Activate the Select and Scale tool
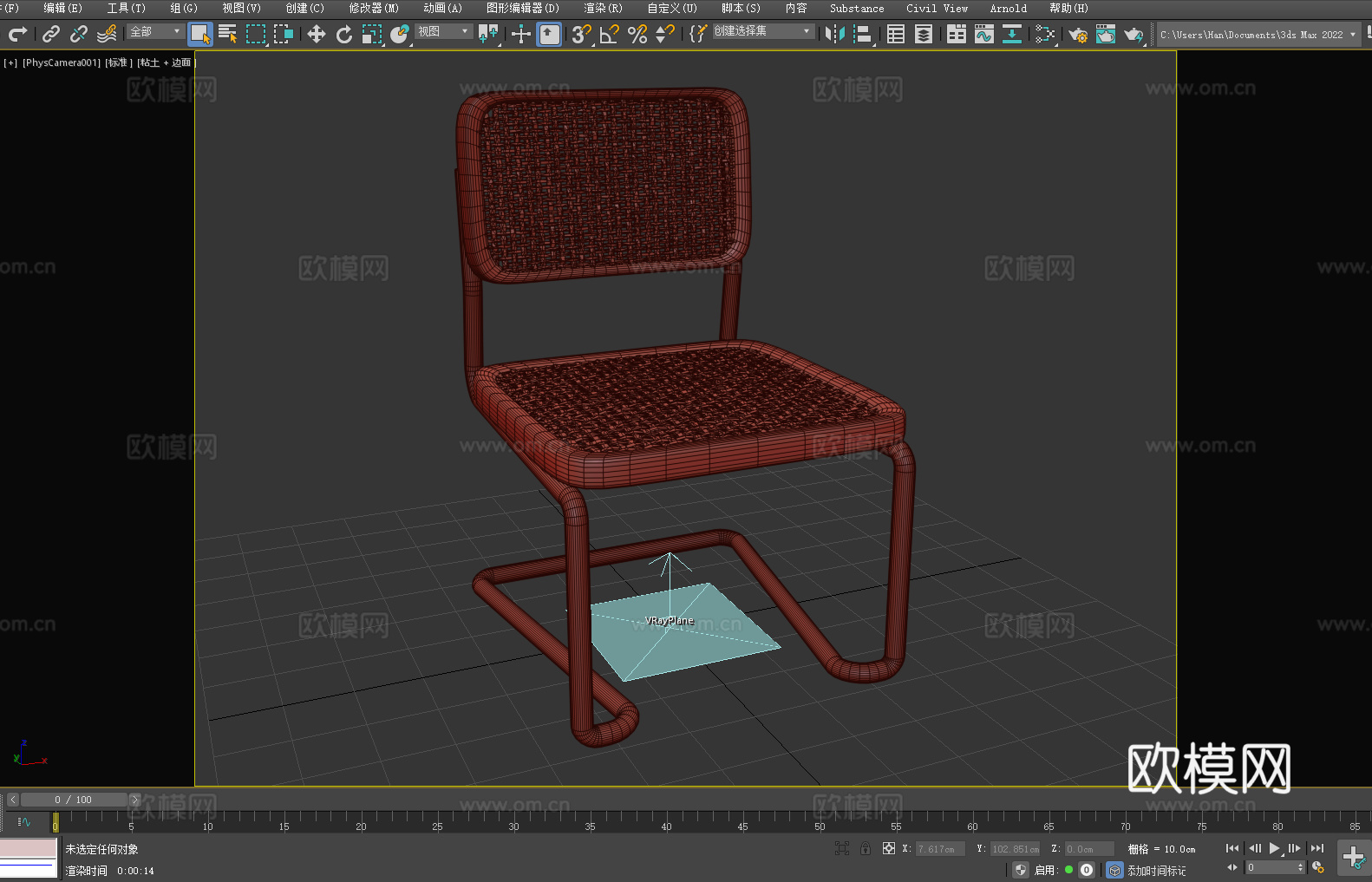Screen dimensions: 1372x882 click(x=372, y=34)
